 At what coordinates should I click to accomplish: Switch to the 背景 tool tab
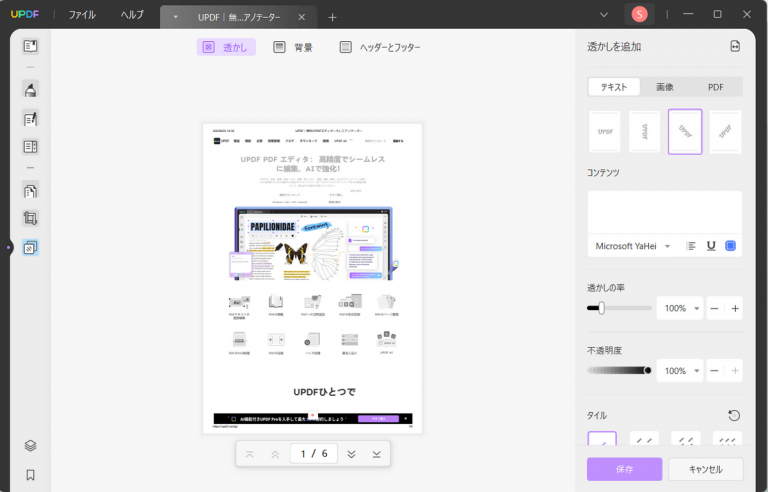[x=293, y=47]
